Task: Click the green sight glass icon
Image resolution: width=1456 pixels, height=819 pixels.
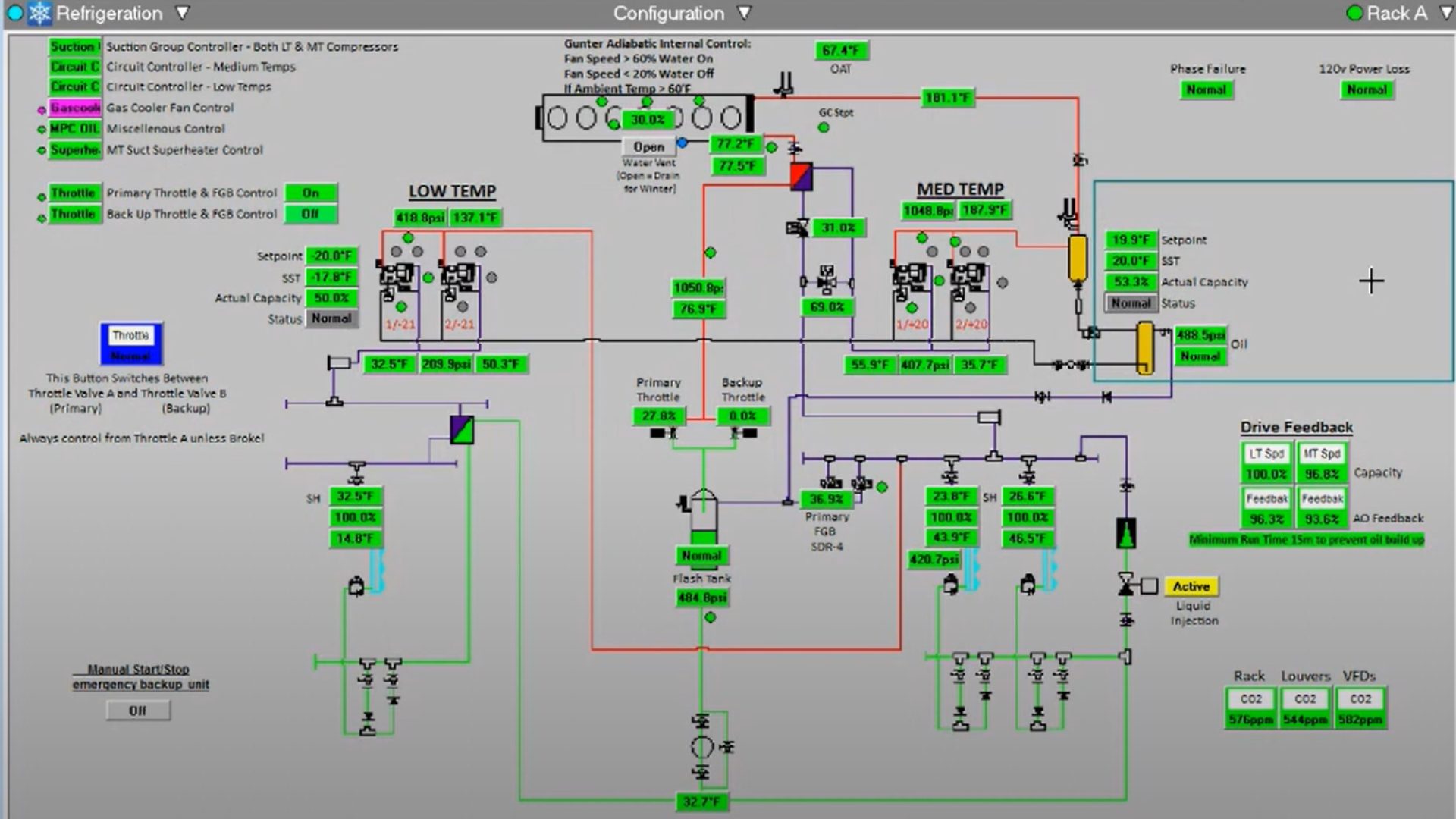Action: click(x=1126, y=533)
